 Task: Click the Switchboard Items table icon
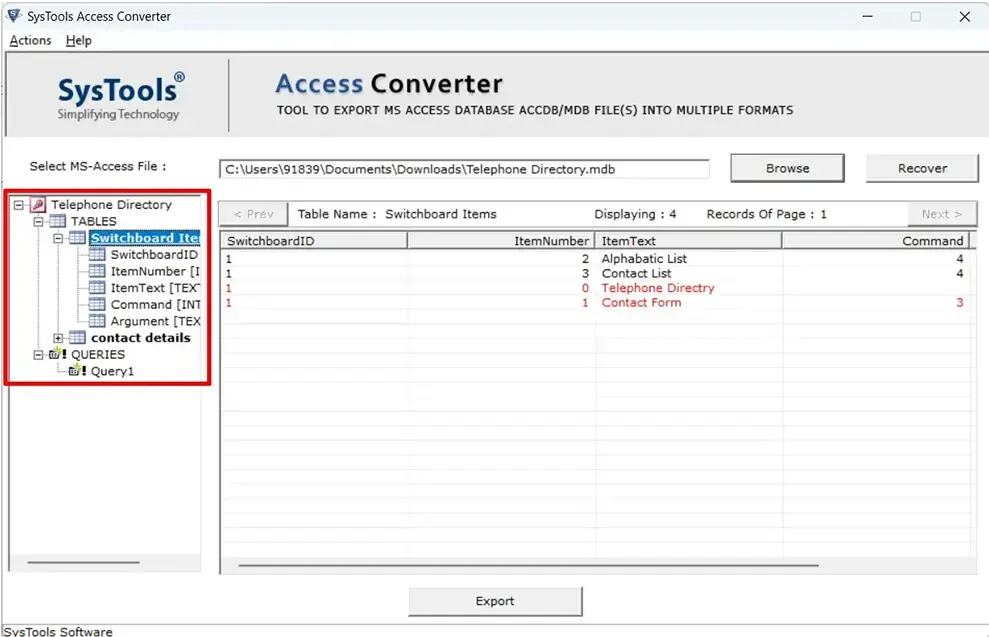coord(78,238)
